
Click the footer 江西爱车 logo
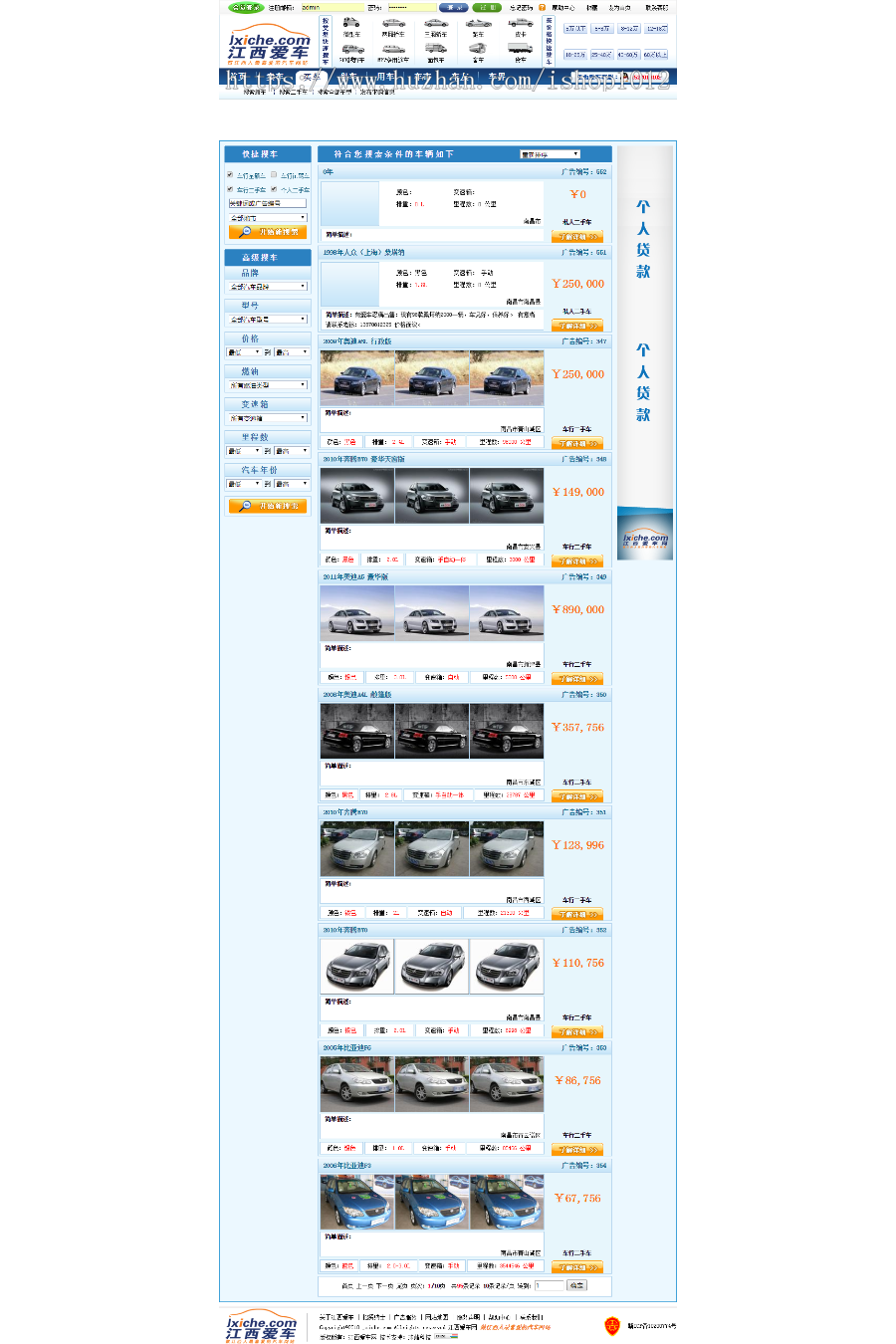coord(262,1326)
